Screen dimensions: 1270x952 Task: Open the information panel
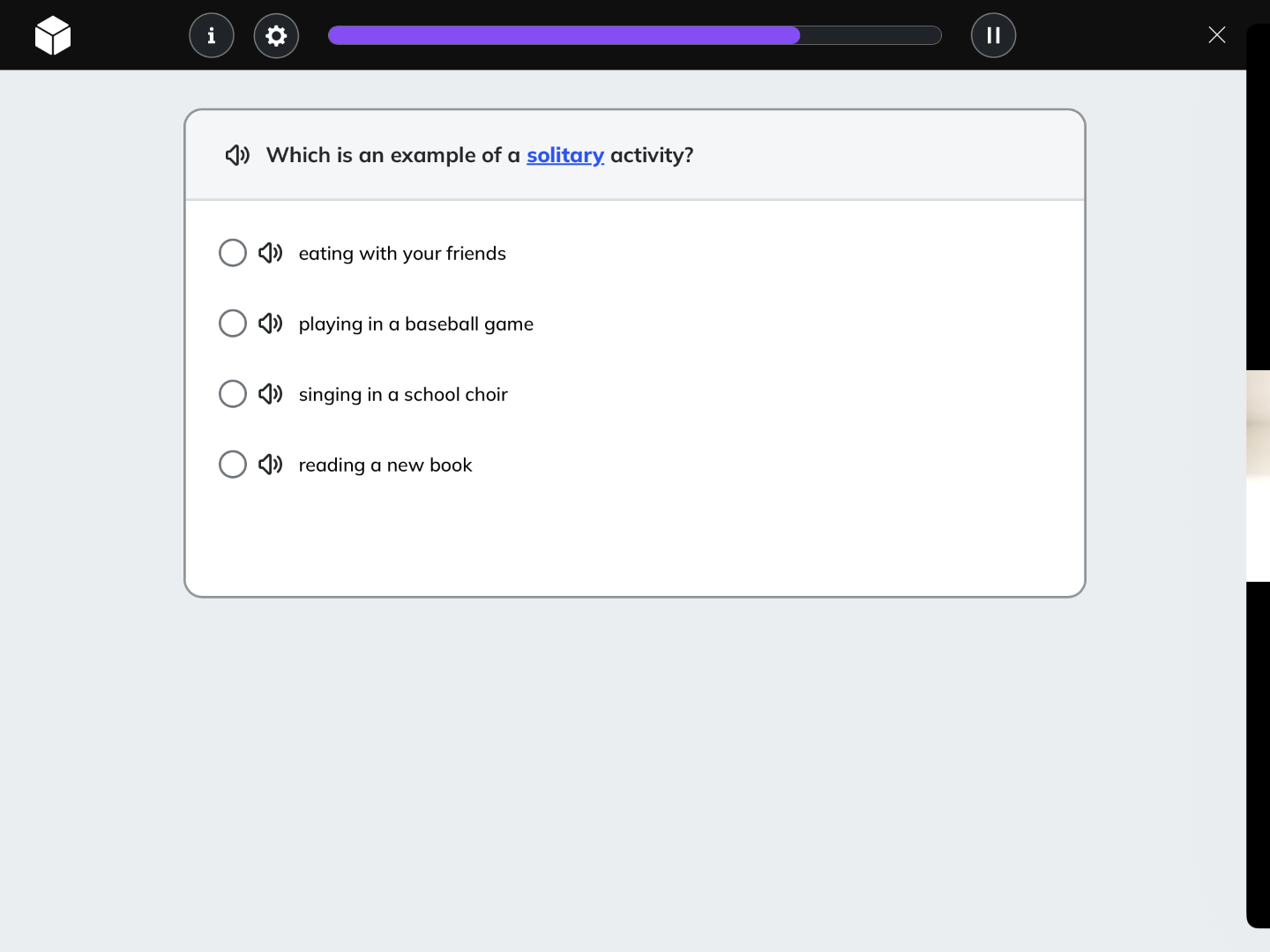click(211, 35)
